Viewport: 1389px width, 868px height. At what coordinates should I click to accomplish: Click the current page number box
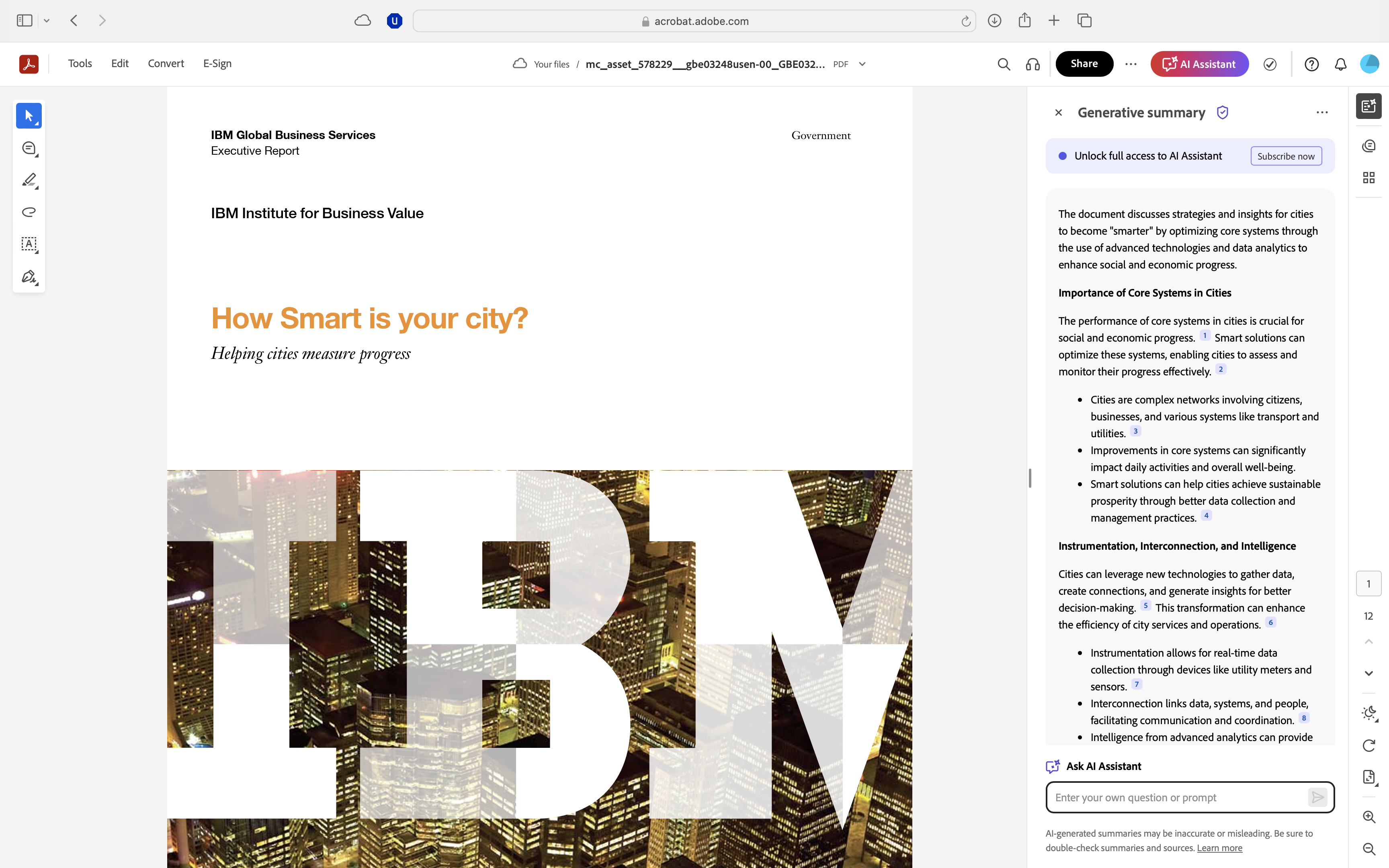[x=1369, y=584]
